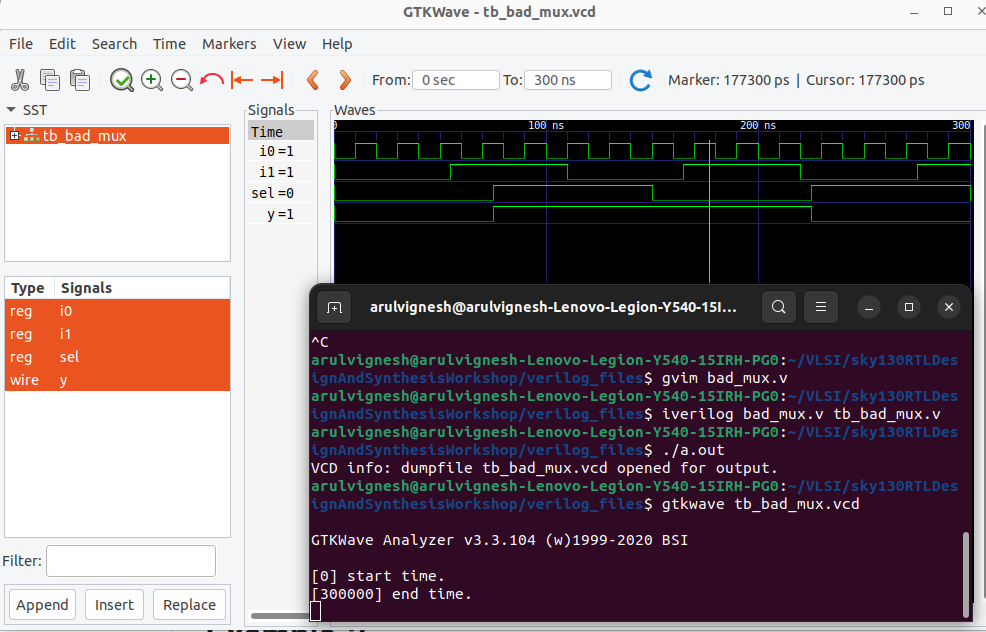Select the Cut Traces scissors tool
This screenshot has height=632, width=986.
pos(20,80)
